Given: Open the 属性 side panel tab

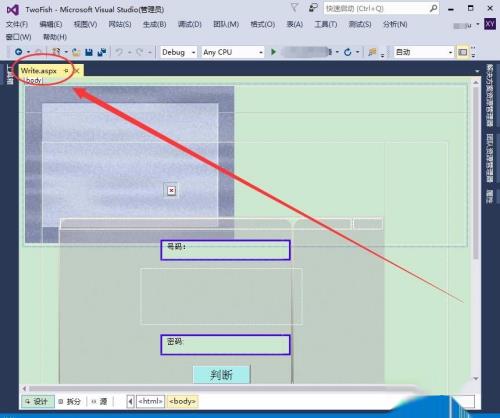Looking at the screenshot, I should [489, 197].
